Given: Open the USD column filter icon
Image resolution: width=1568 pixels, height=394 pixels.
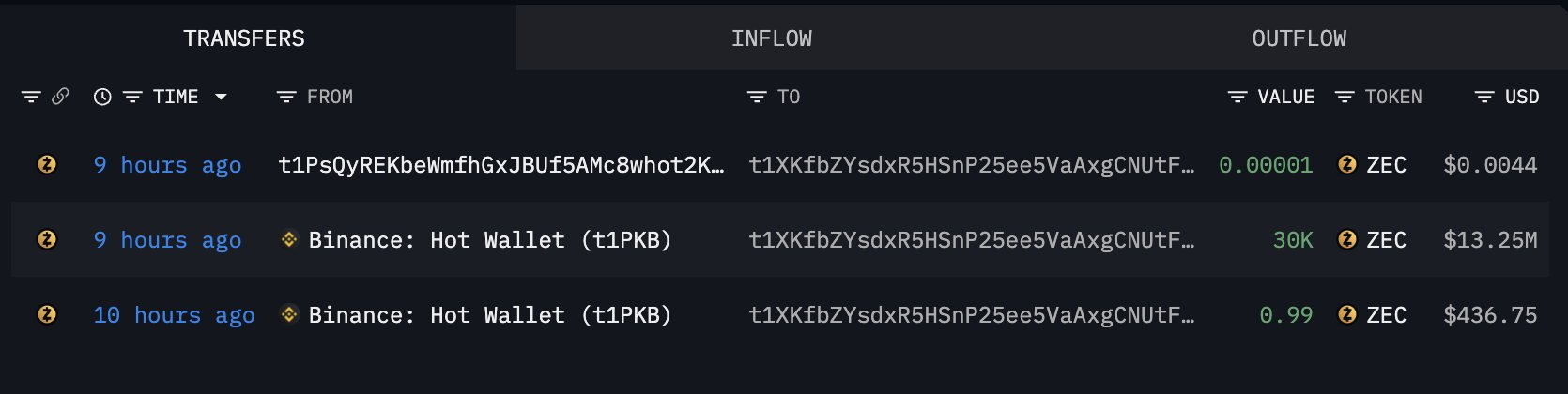Looking at the screenshot, I should [x=1483, y=97].
